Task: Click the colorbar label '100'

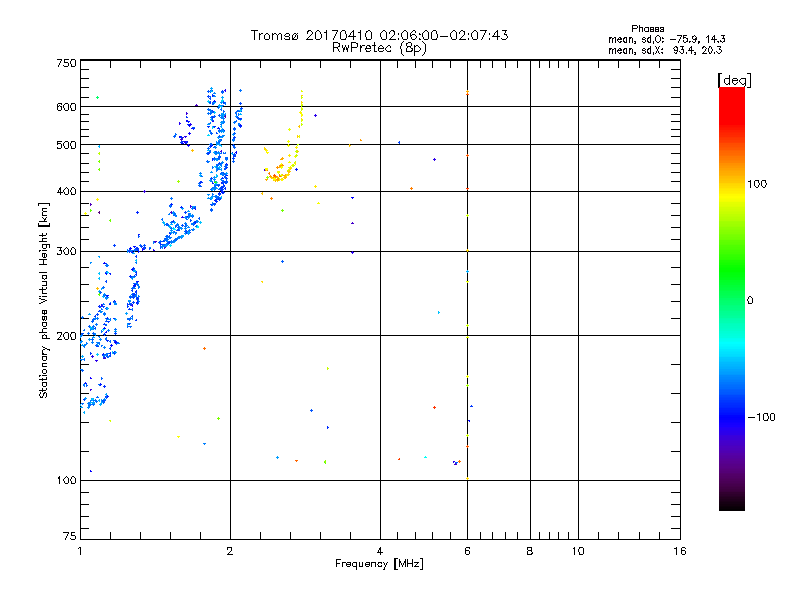Action: (757, 184)
